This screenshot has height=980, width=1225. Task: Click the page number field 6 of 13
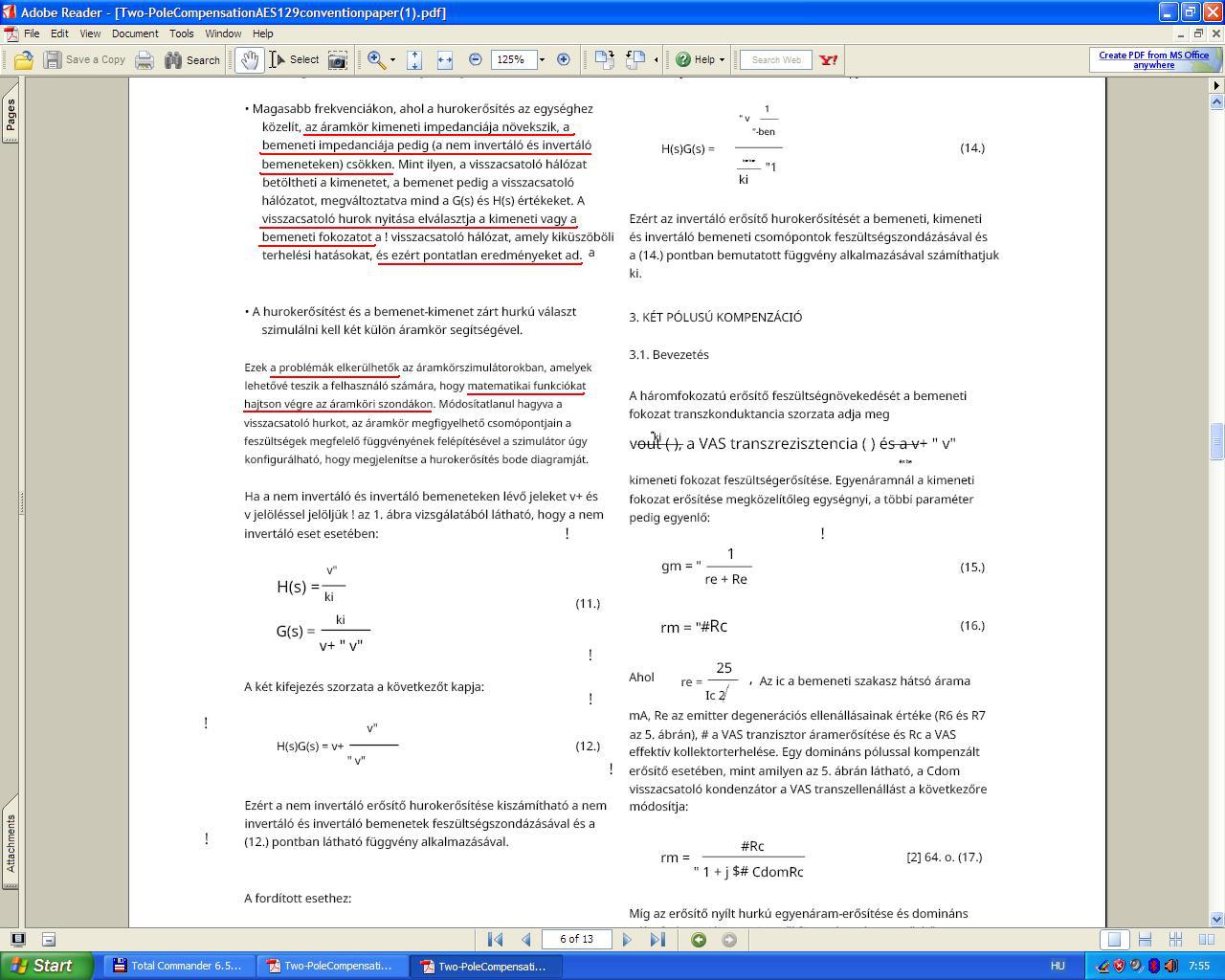tap(576, 939)
